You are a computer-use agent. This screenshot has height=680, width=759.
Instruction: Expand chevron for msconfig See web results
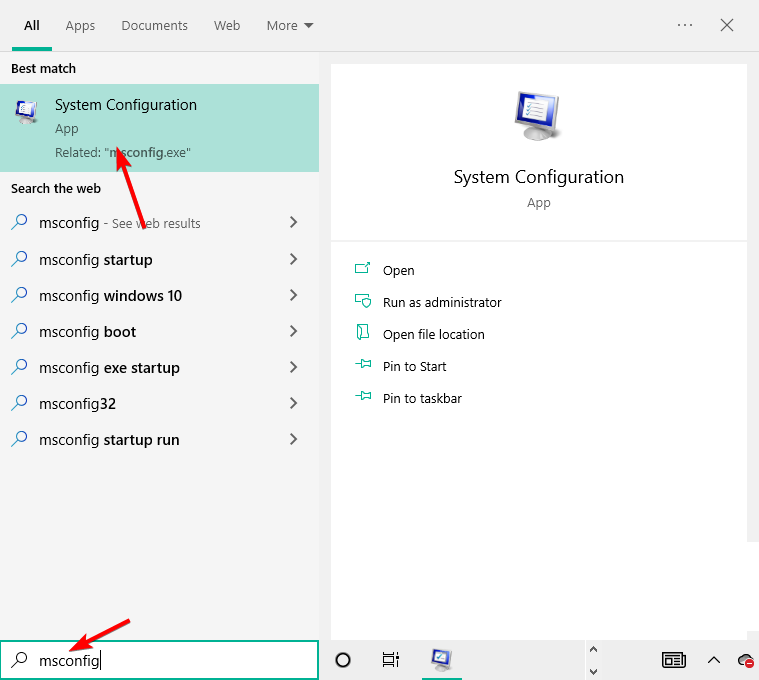coord(293,222)
